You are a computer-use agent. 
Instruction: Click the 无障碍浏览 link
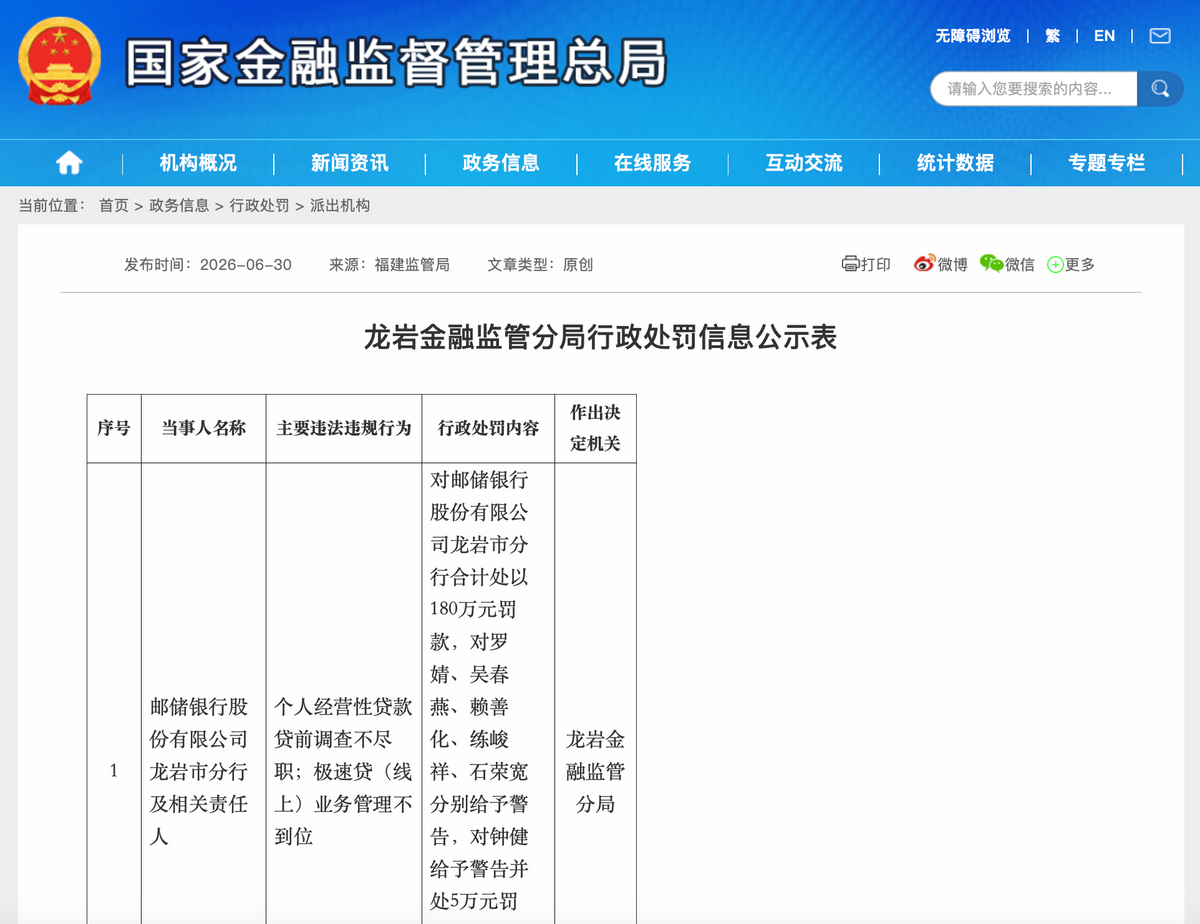pos(973,36)
